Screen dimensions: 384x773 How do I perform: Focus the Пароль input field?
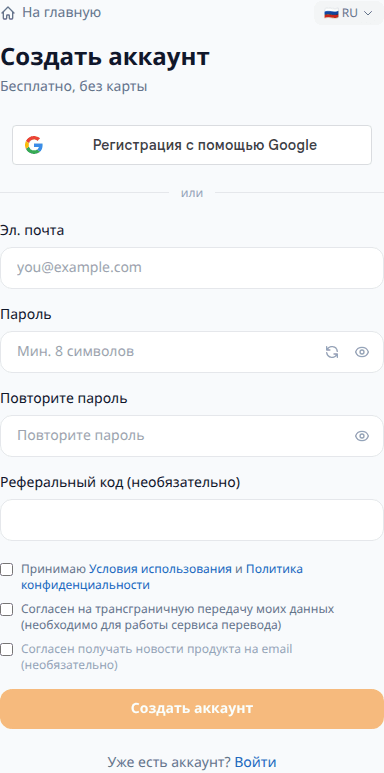(x=192, y=351)
